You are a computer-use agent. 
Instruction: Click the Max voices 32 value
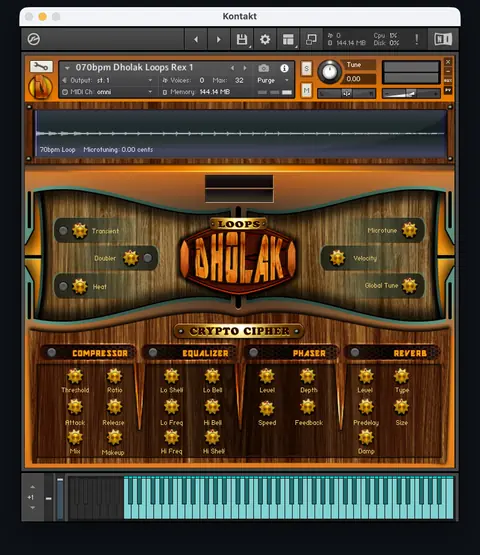(239, 80)
